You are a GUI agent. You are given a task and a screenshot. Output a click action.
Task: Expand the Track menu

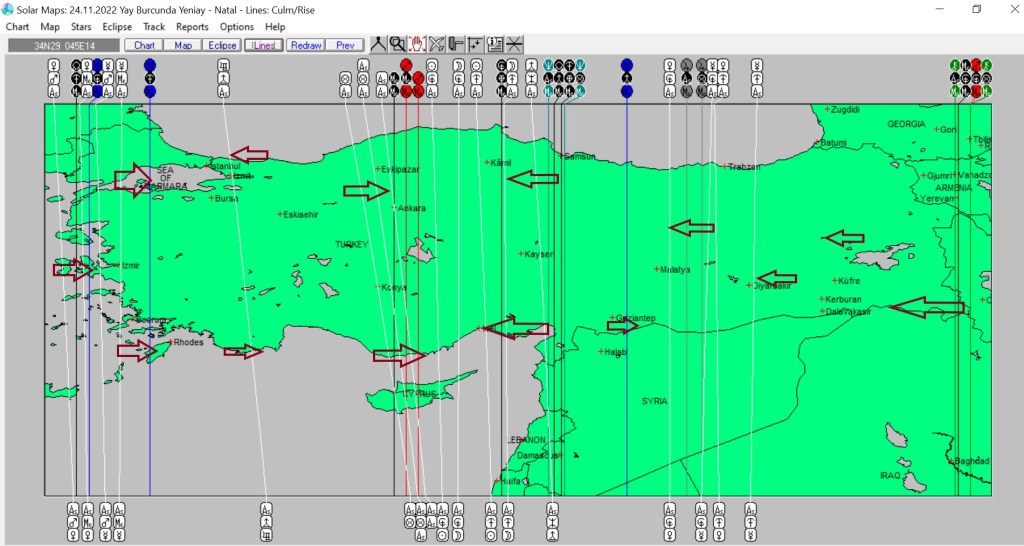pos(154,27)
